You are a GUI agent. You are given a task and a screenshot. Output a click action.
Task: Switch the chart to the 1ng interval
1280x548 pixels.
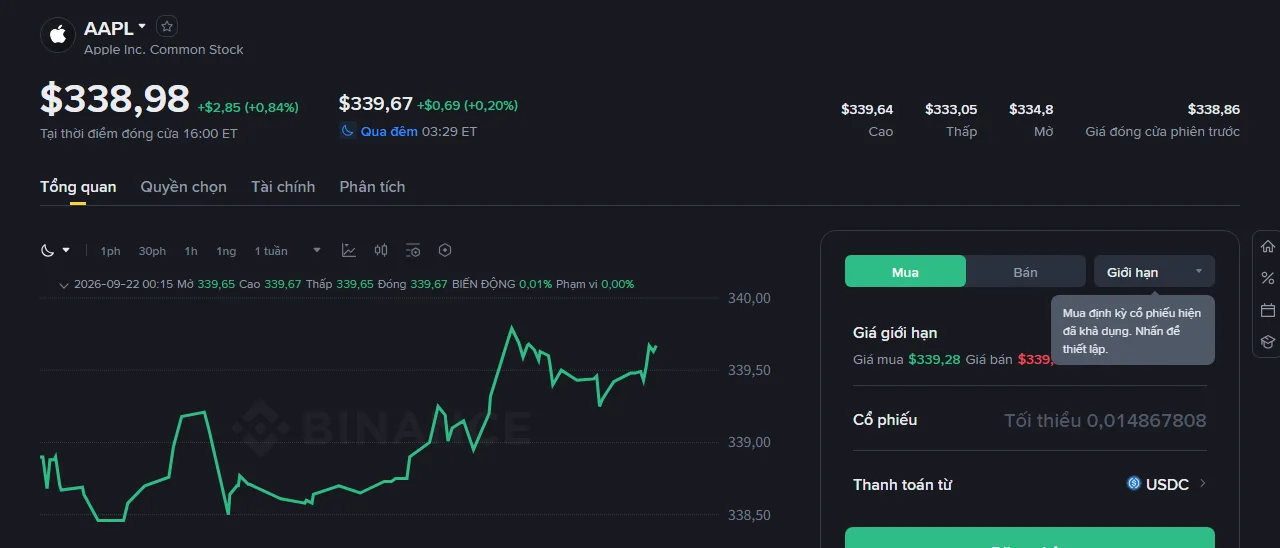click(226, 251)
